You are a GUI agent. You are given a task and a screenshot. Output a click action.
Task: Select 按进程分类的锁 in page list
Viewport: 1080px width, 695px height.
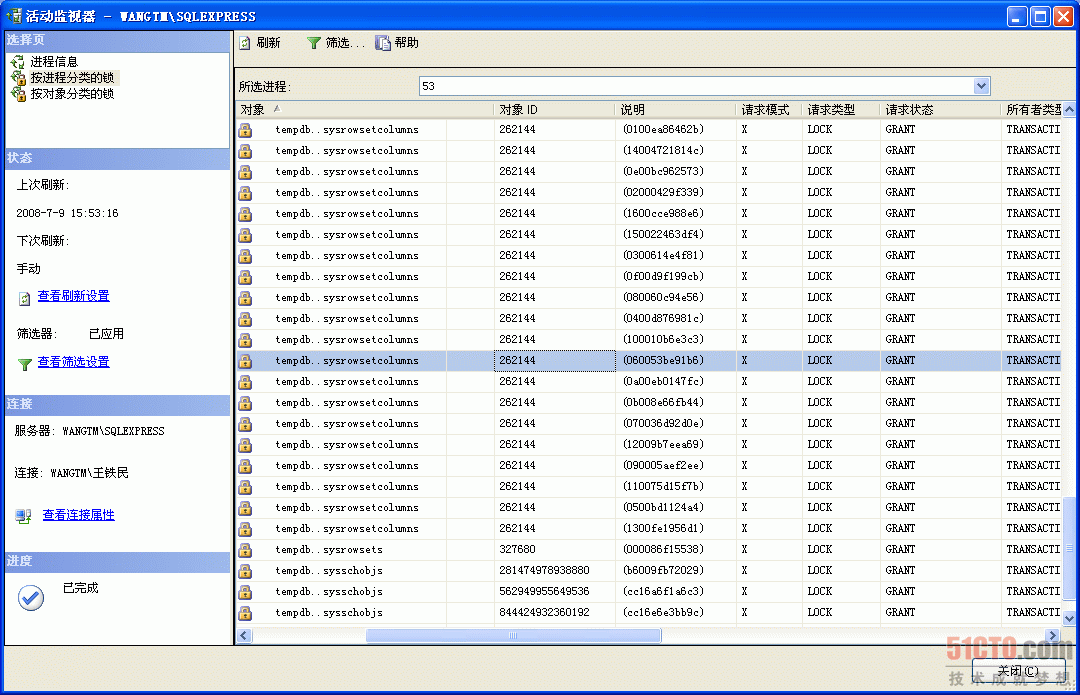point(71,78)
